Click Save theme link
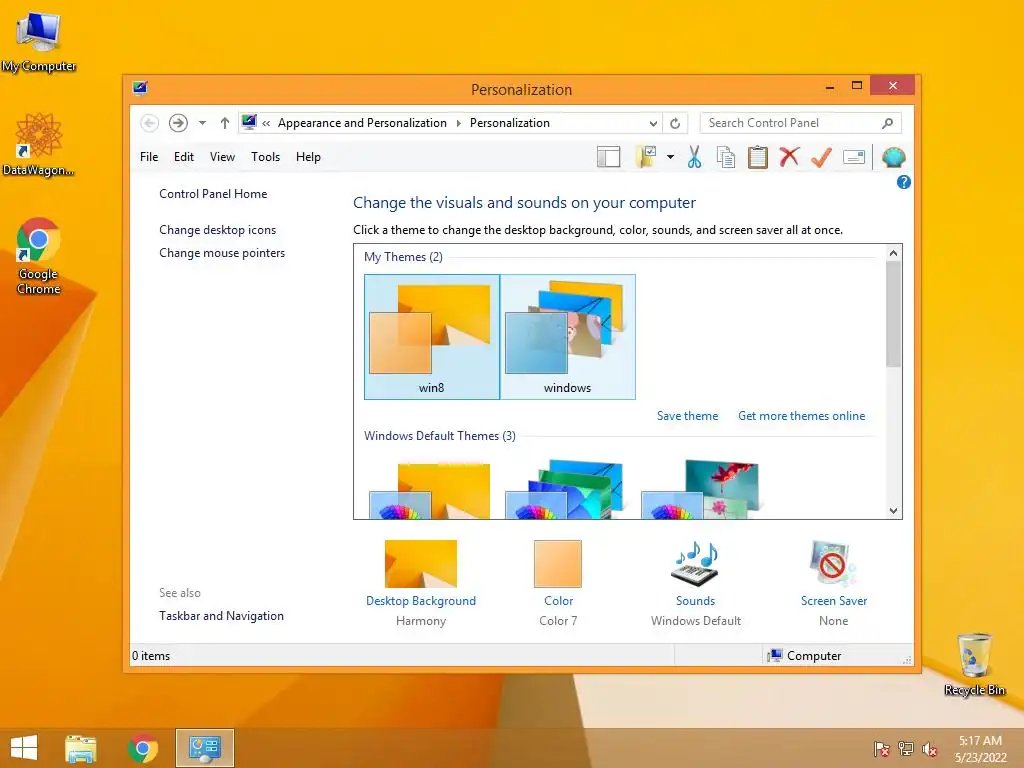This screenshot has height=768, width=1024. point(687,416)
